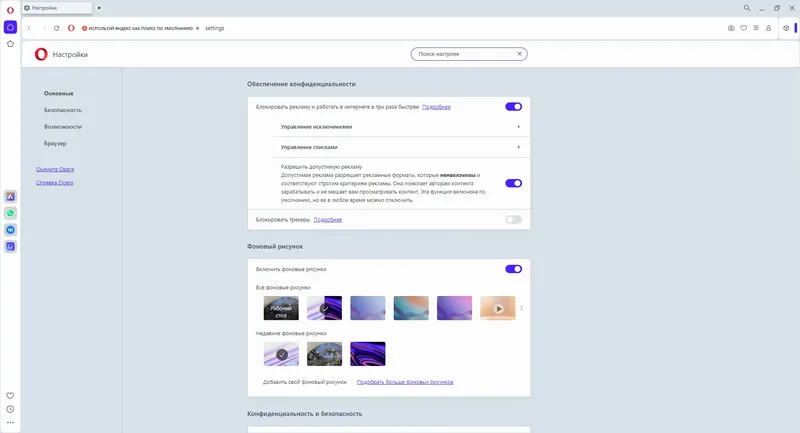Click the Фоновый рисунок heading
800x433 pixels.
pos(275,246)
